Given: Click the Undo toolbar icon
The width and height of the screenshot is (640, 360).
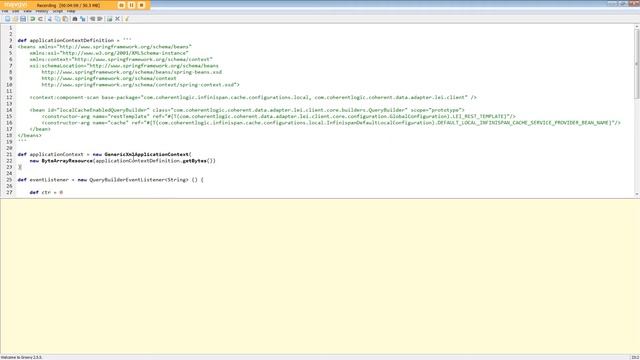Looking at the screenshot, I should pos(33,19).
